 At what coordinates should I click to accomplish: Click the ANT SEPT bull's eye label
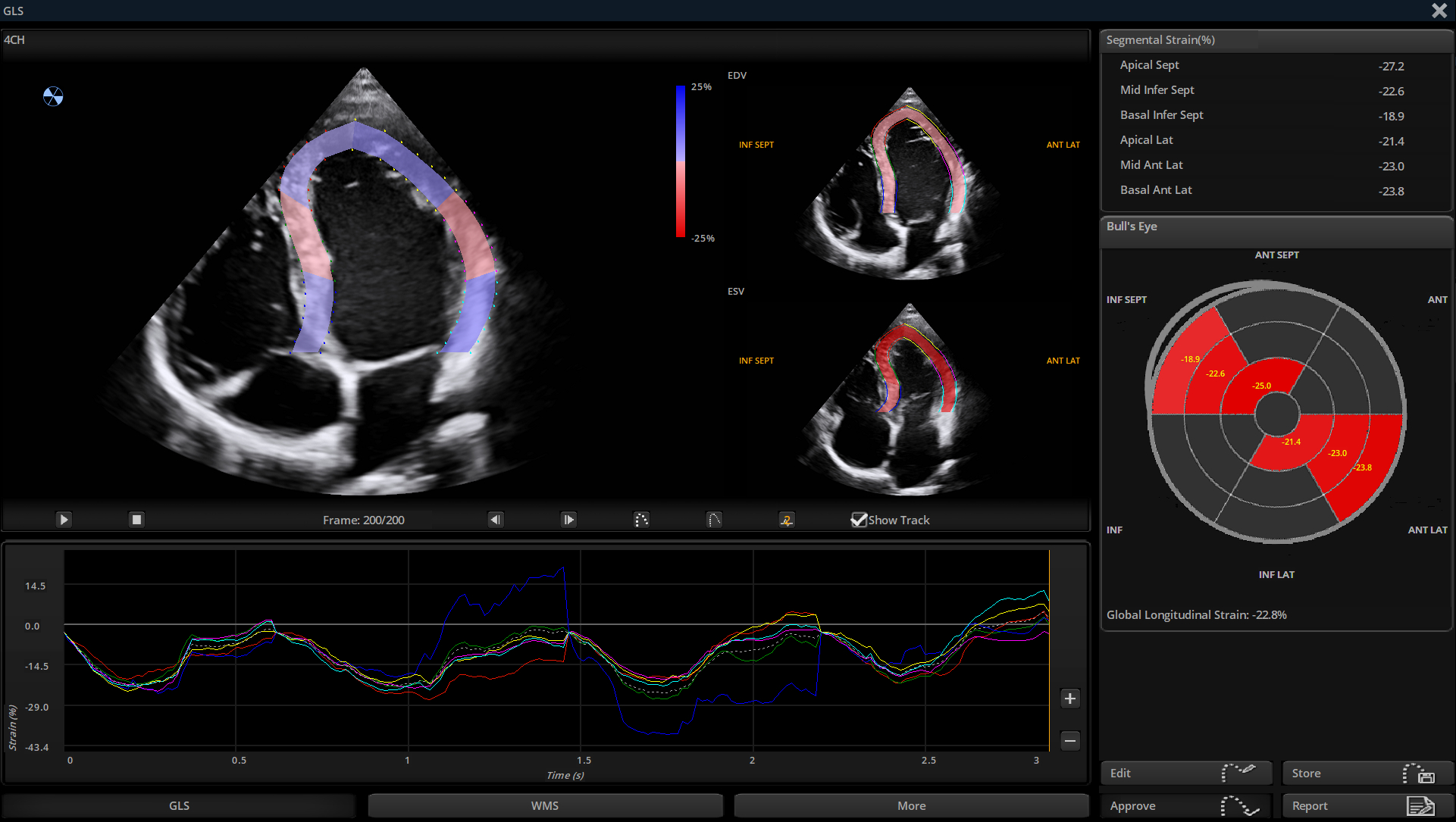tap(1276, 255)
